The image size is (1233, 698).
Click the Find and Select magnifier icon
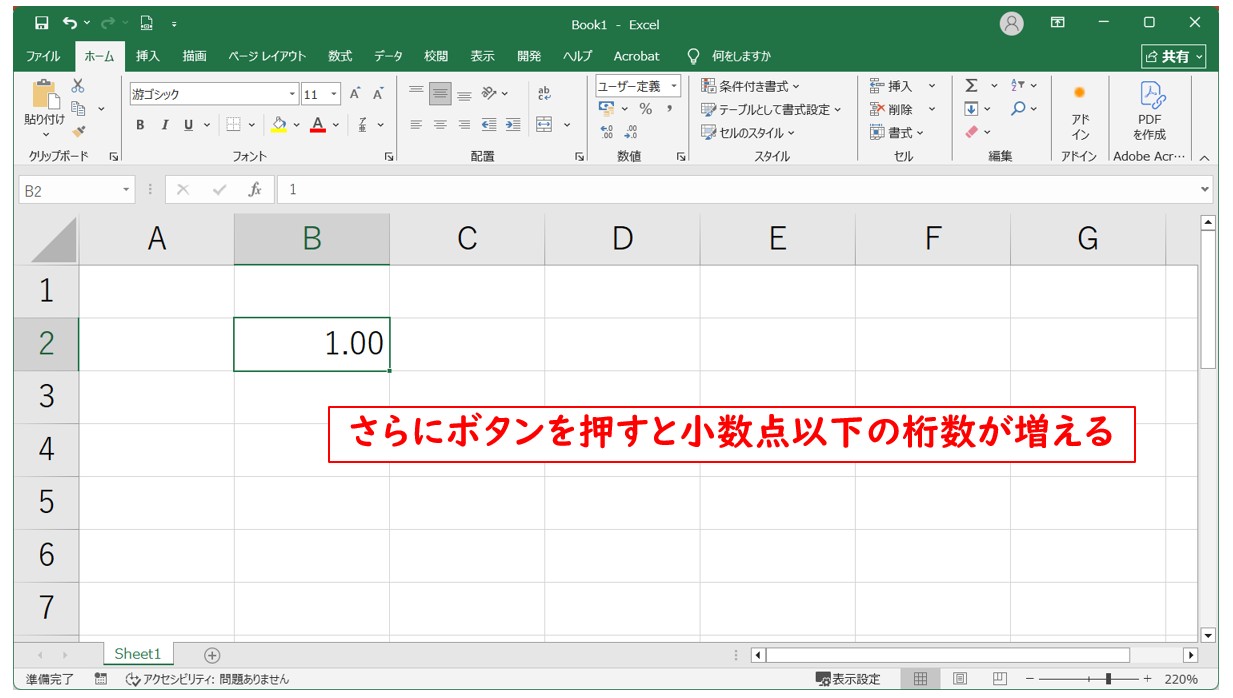click(x=1018, y=109)
